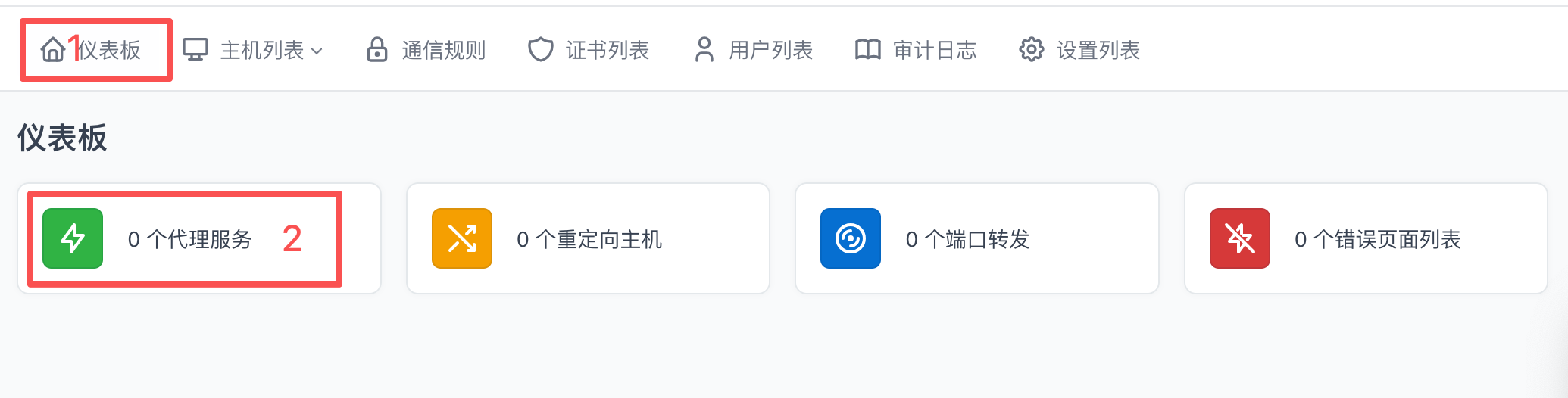Open the 用户列表 menu item
The width and height of the screenshot is (1568, 398).
[x=771, y=50]
